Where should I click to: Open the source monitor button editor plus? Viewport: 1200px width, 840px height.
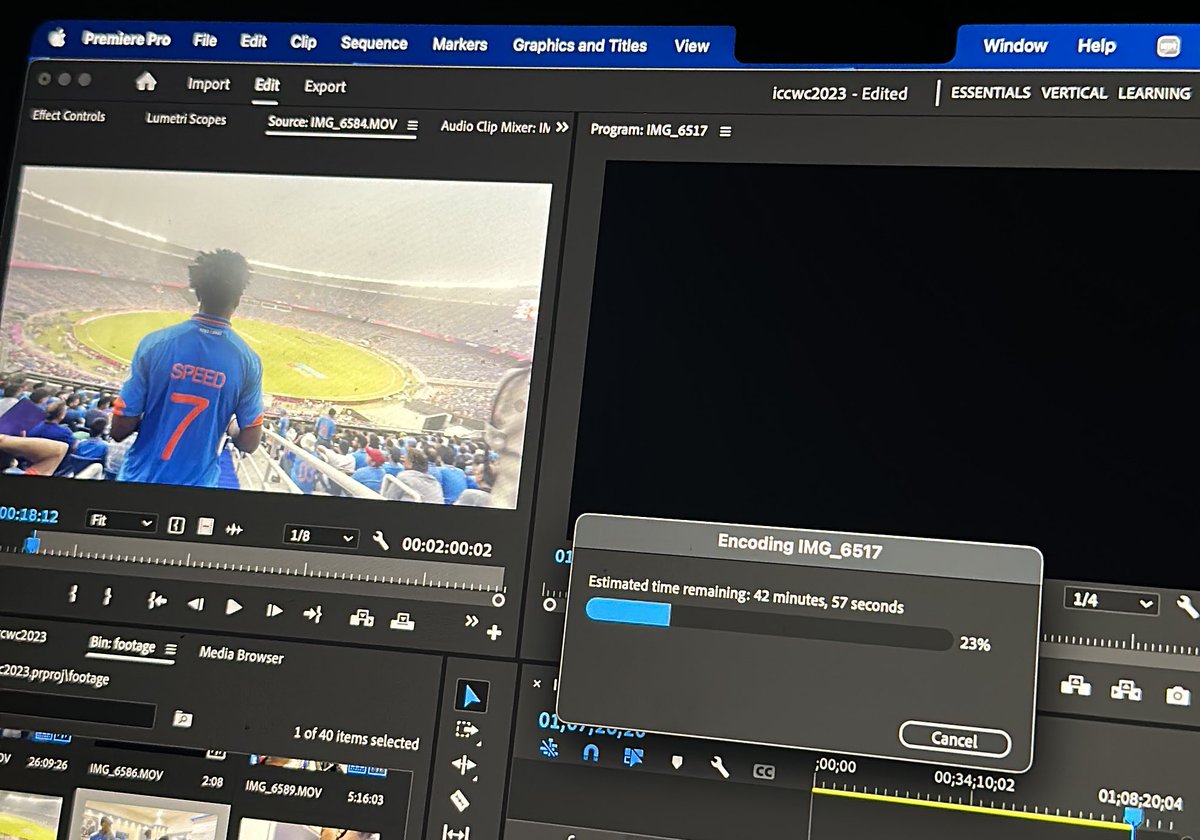pyautogui.click(x=494, y=632)
